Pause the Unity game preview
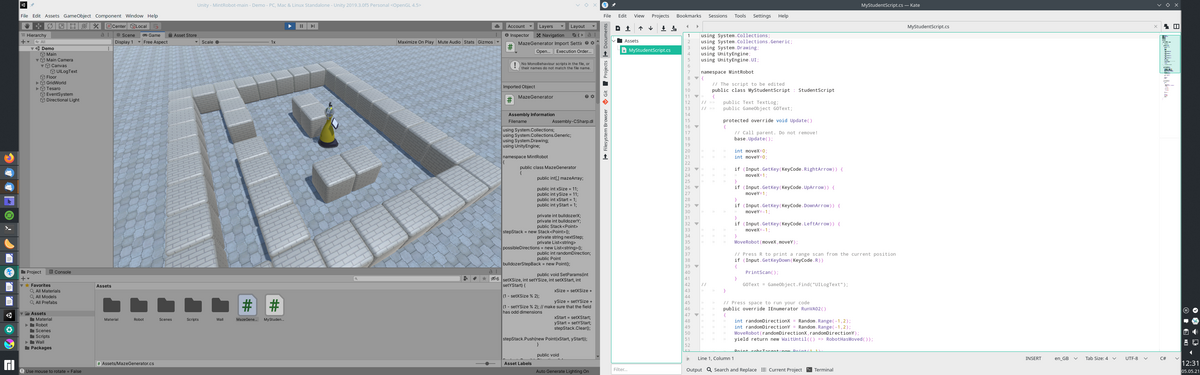Viewport: 1200px width, 375px height. tap(301, 26)
